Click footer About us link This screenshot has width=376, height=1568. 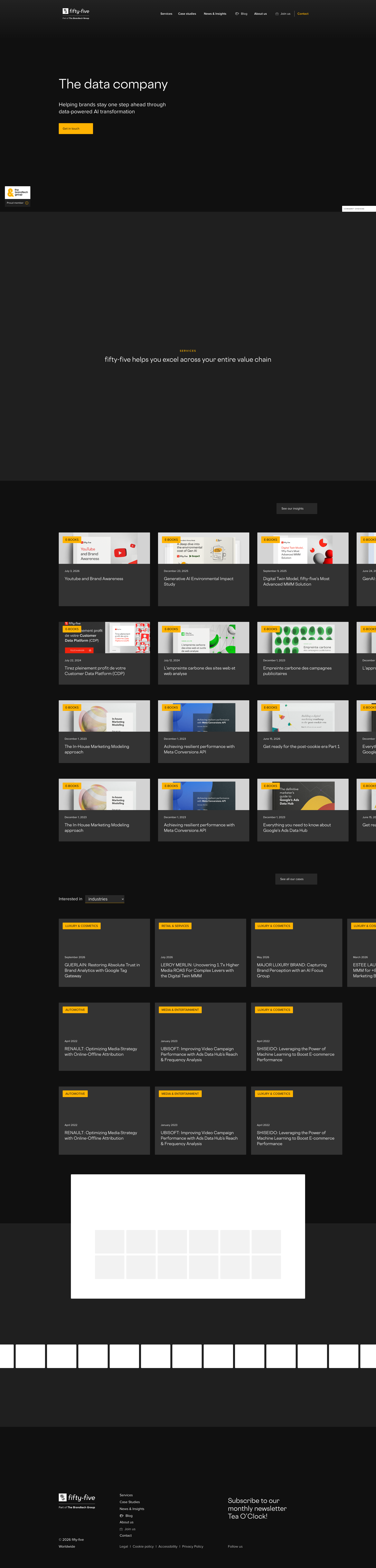[127, 1522]
